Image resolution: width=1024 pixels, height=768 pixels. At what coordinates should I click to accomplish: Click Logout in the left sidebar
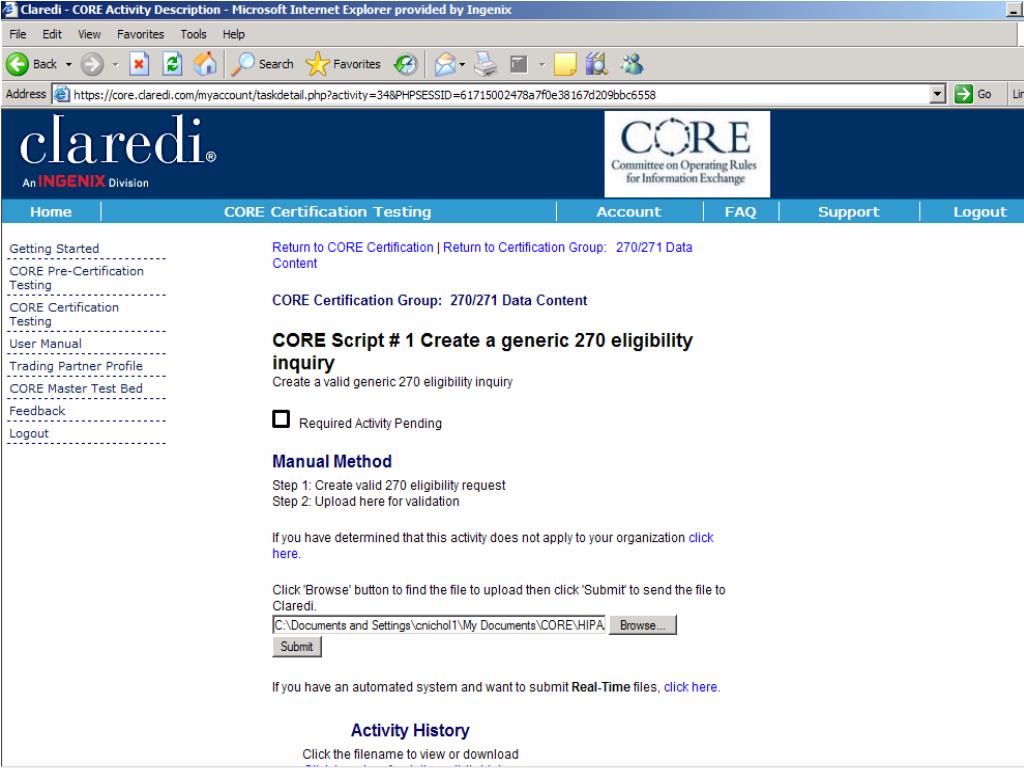click(29, 434)
